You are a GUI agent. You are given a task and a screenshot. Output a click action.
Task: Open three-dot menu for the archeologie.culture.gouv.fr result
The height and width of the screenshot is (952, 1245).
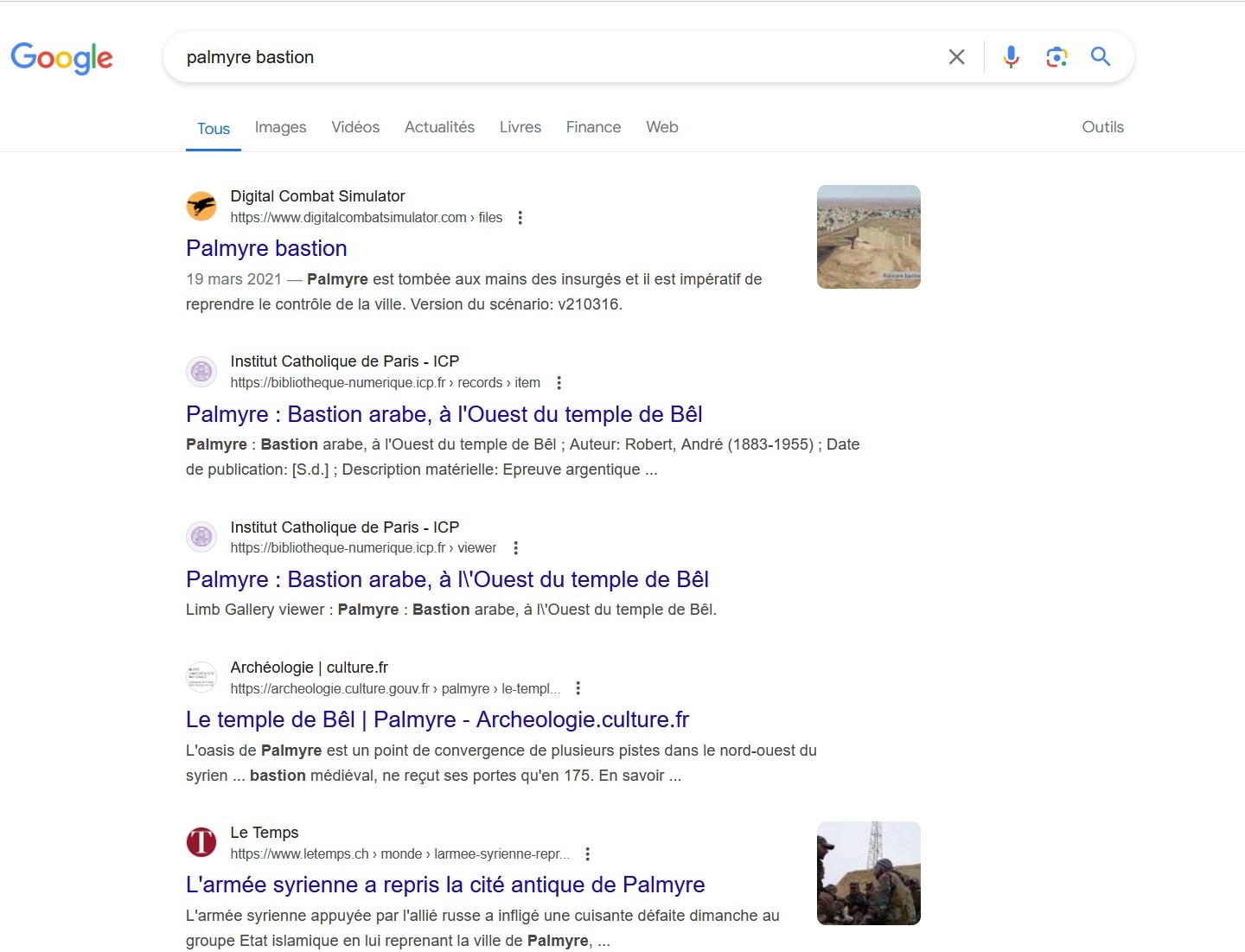pyautogui.click(x=578, y=688)
